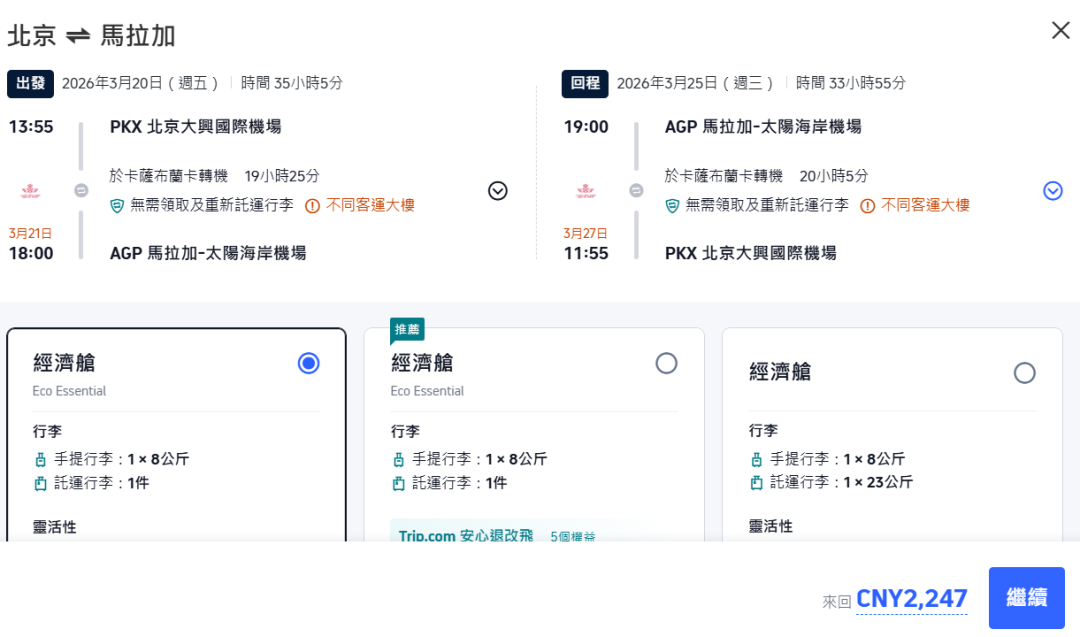Close the flight details dialog
This screenshot has width=1080, height=637.
click(1060, 30)
